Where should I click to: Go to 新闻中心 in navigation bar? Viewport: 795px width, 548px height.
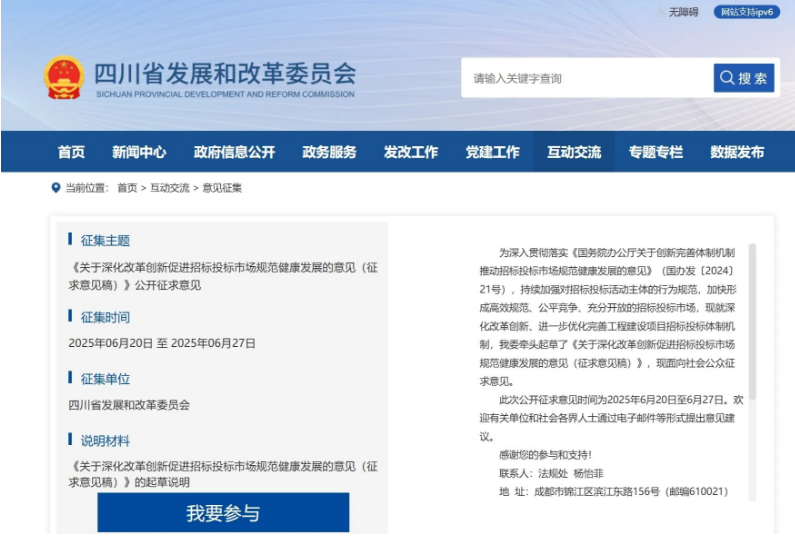pos(139,152)
